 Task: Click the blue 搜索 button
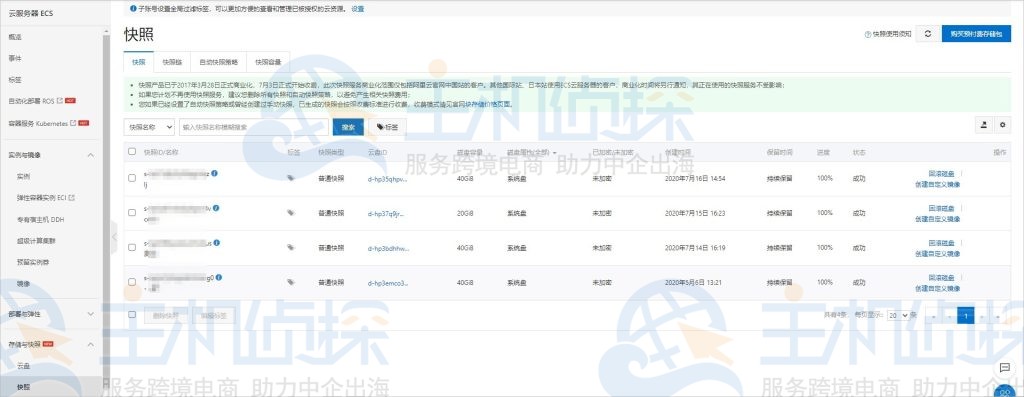[348, 127]
